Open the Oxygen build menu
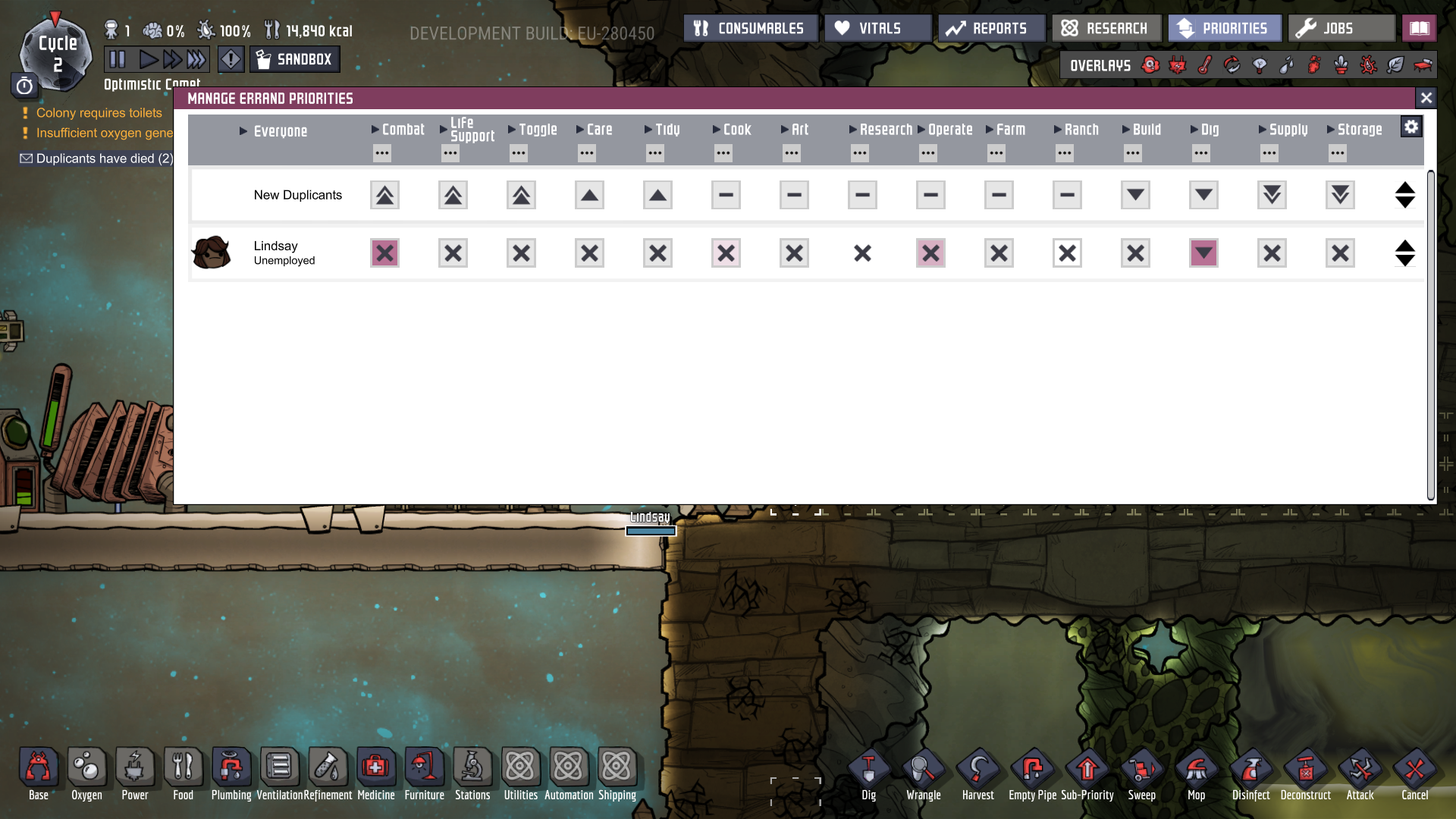 [x=86, y=766]
